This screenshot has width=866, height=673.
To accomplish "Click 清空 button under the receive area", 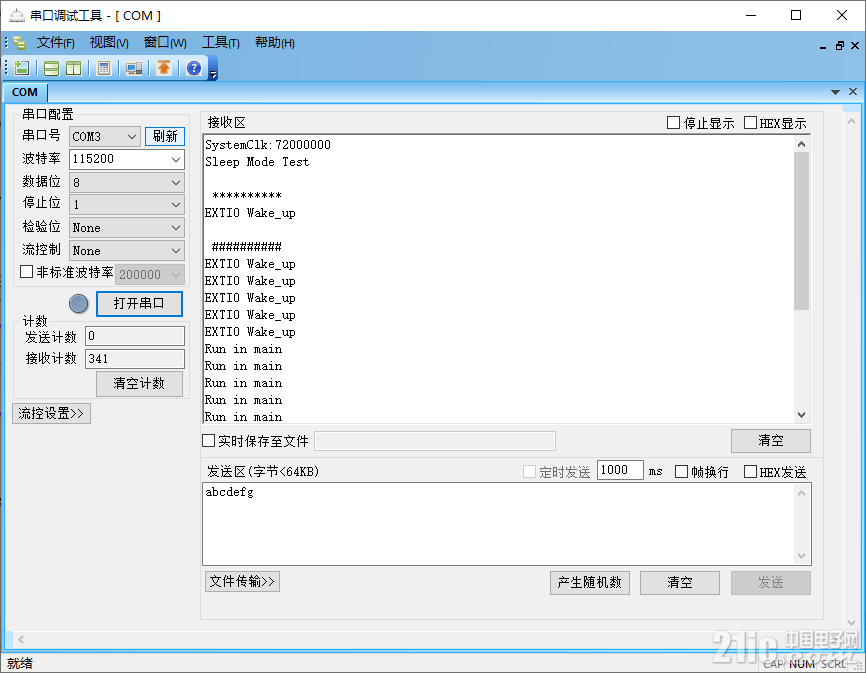I will point(770,441).
